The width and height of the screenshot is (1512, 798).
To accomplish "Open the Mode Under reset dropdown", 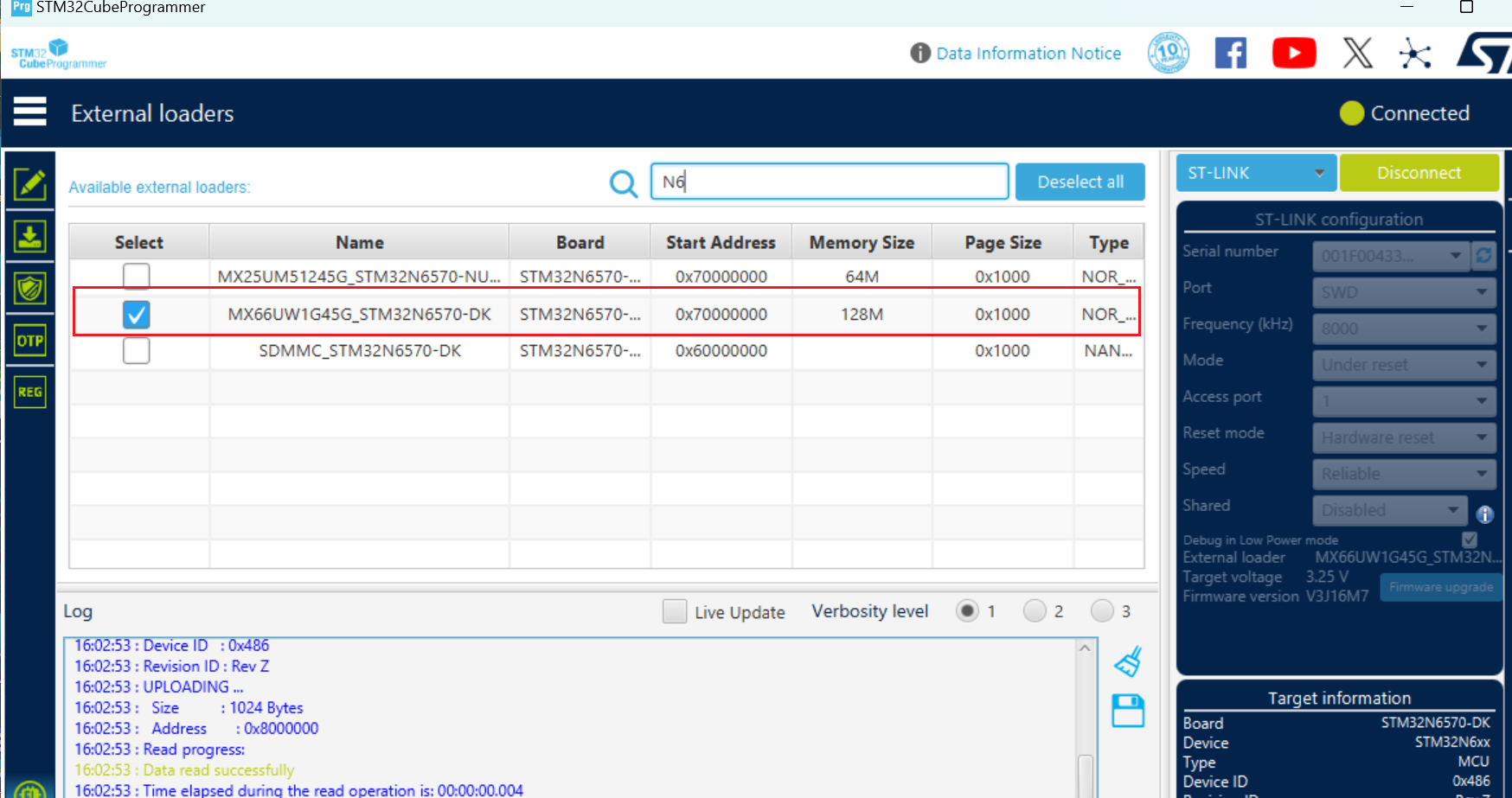I will pyautogui.click(x=1403, y=365).
